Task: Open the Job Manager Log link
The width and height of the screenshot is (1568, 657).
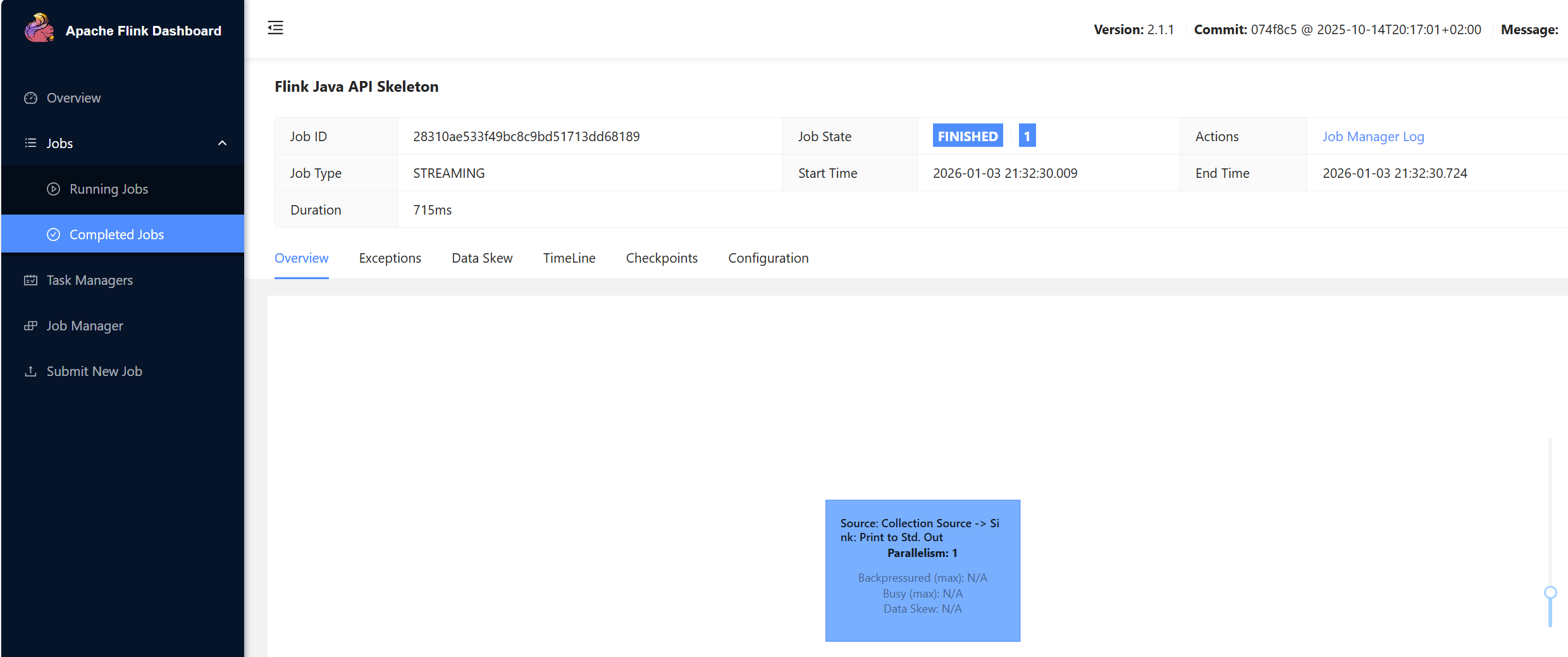Action: (1373, 137)
